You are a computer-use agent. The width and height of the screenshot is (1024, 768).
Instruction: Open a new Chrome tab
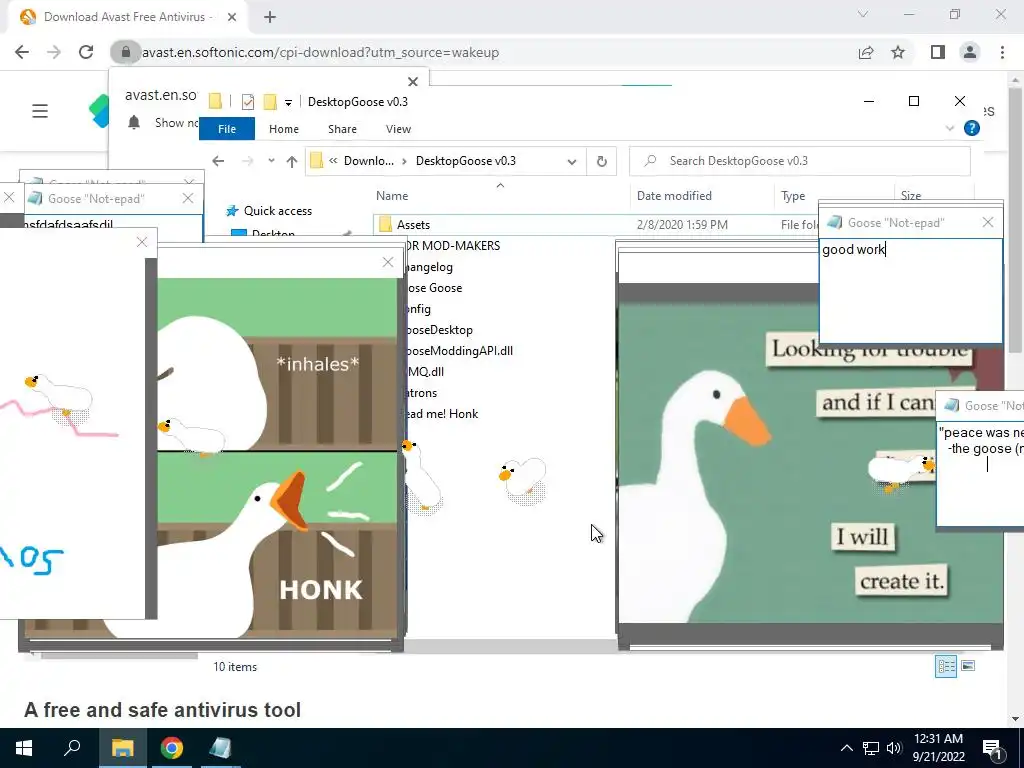(x=270, y=17)
